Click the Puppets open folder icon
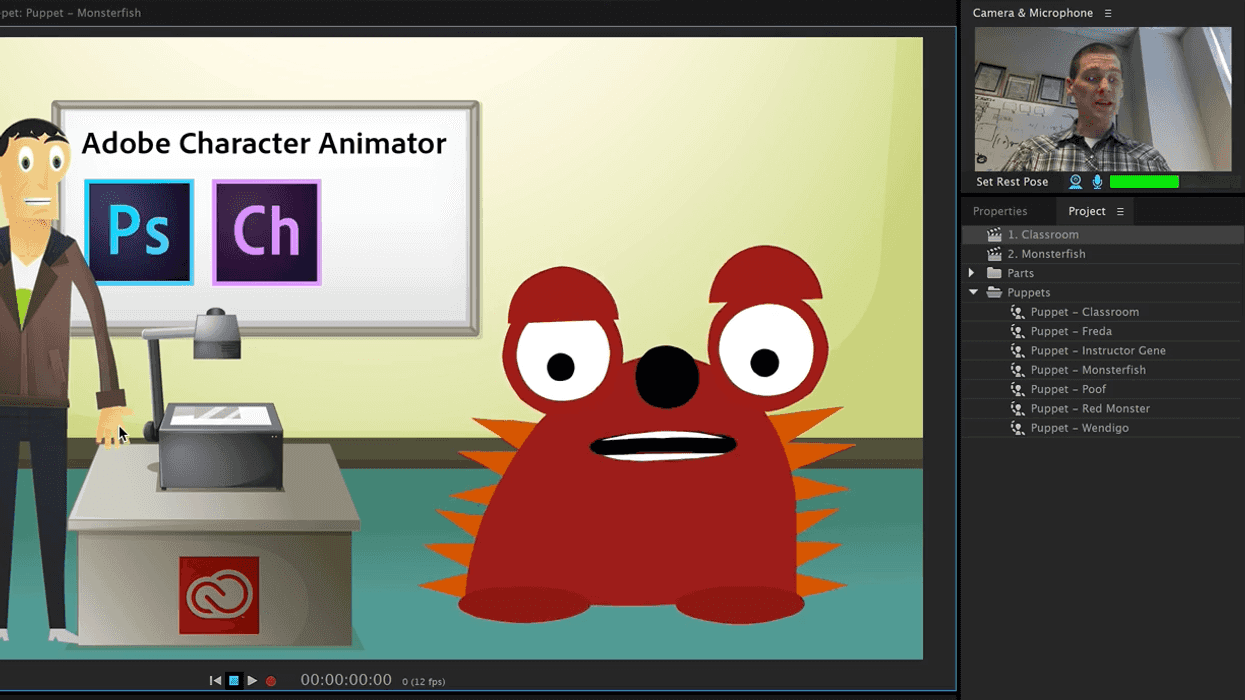Viewport: 1245px width, 700px height. pyautogui.click(x=994, y=293)
